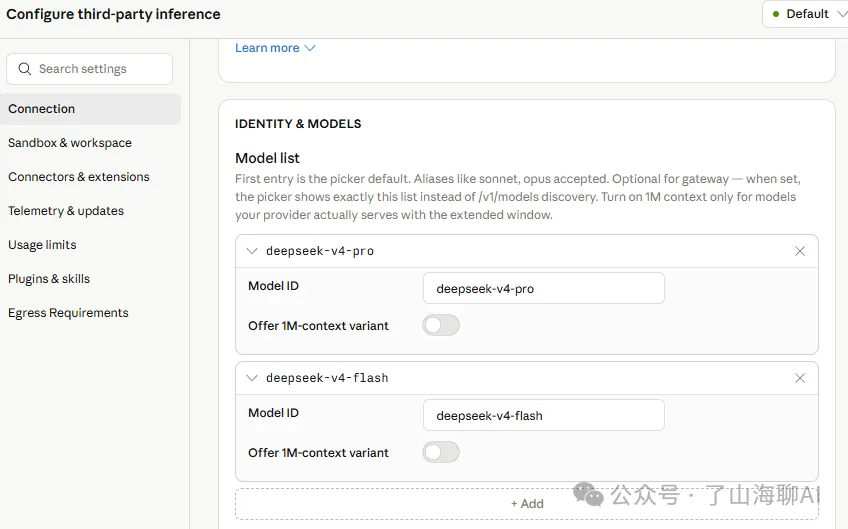The height and width of the screenshot is (529, 848).
Task: Focus the Search settings field
Action: [x=90, y=69]
